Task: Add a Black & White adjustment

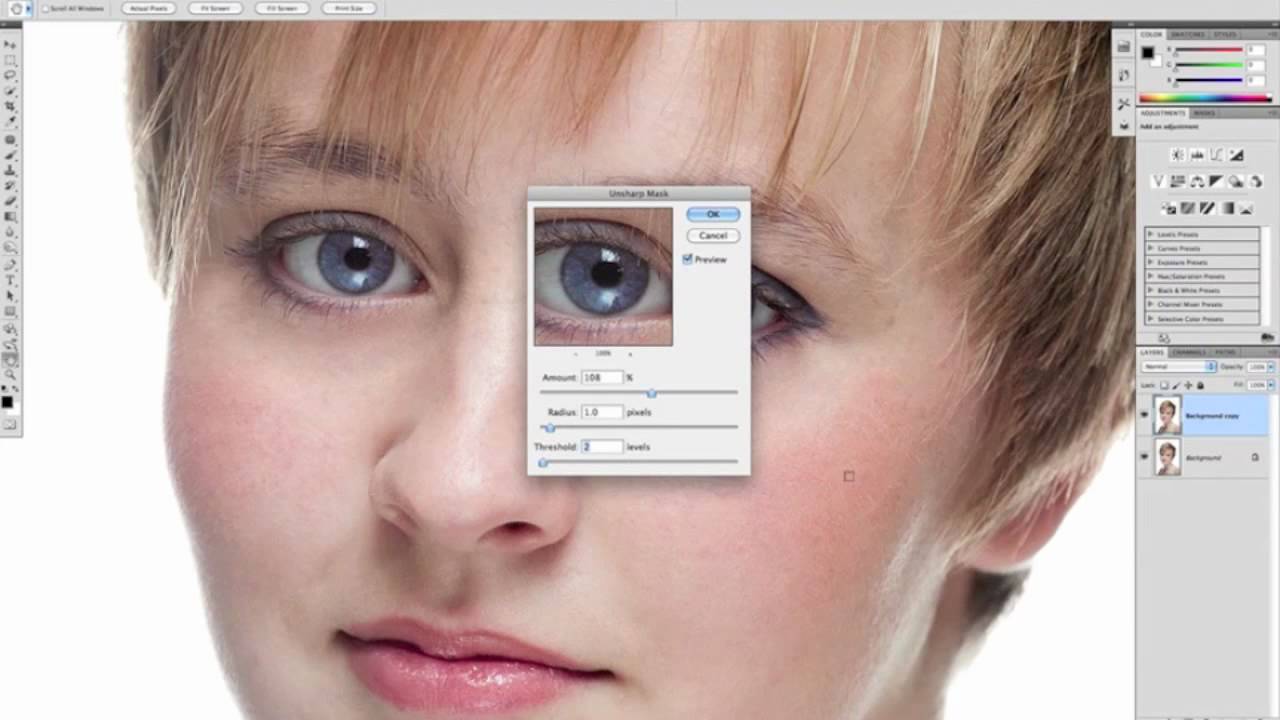Action: pos(1216,181)
